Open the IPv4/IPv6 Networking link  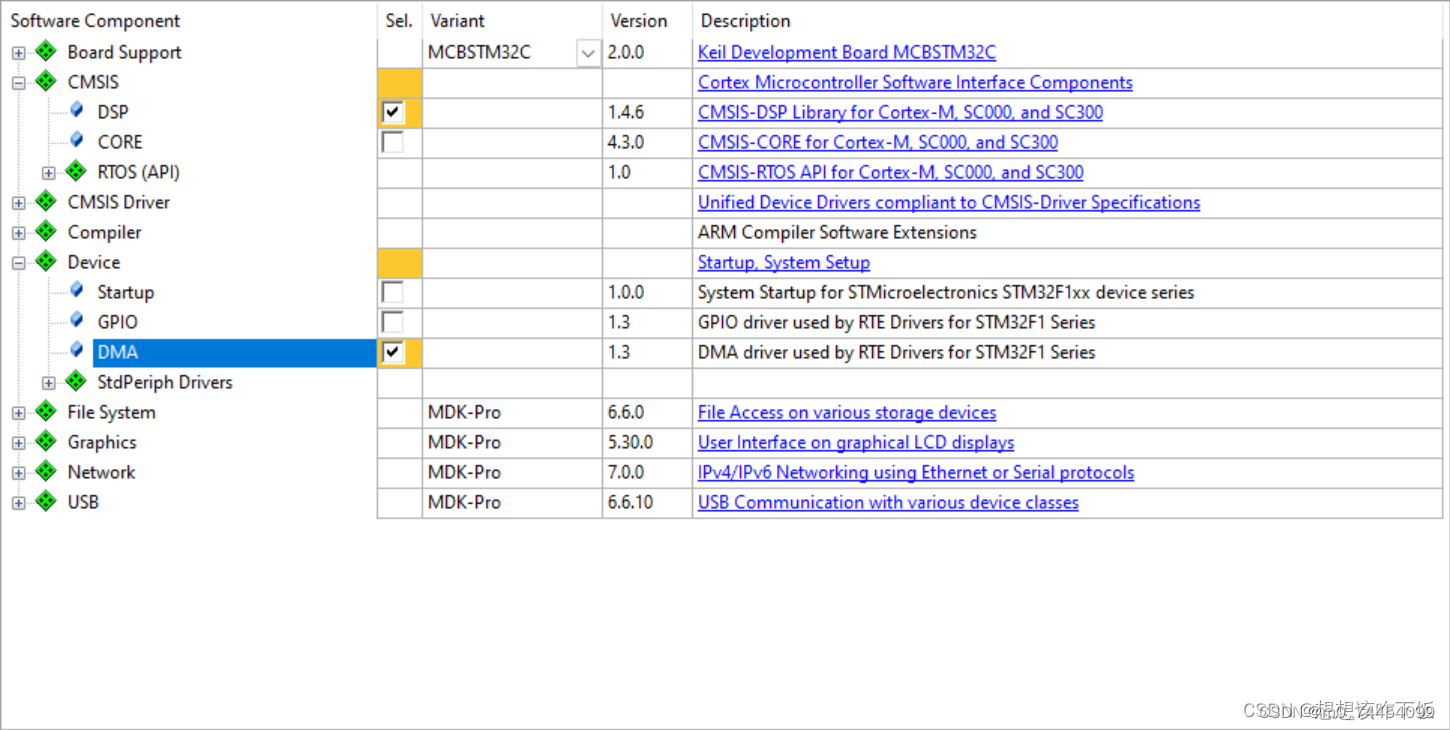click(x=916, y=472)
